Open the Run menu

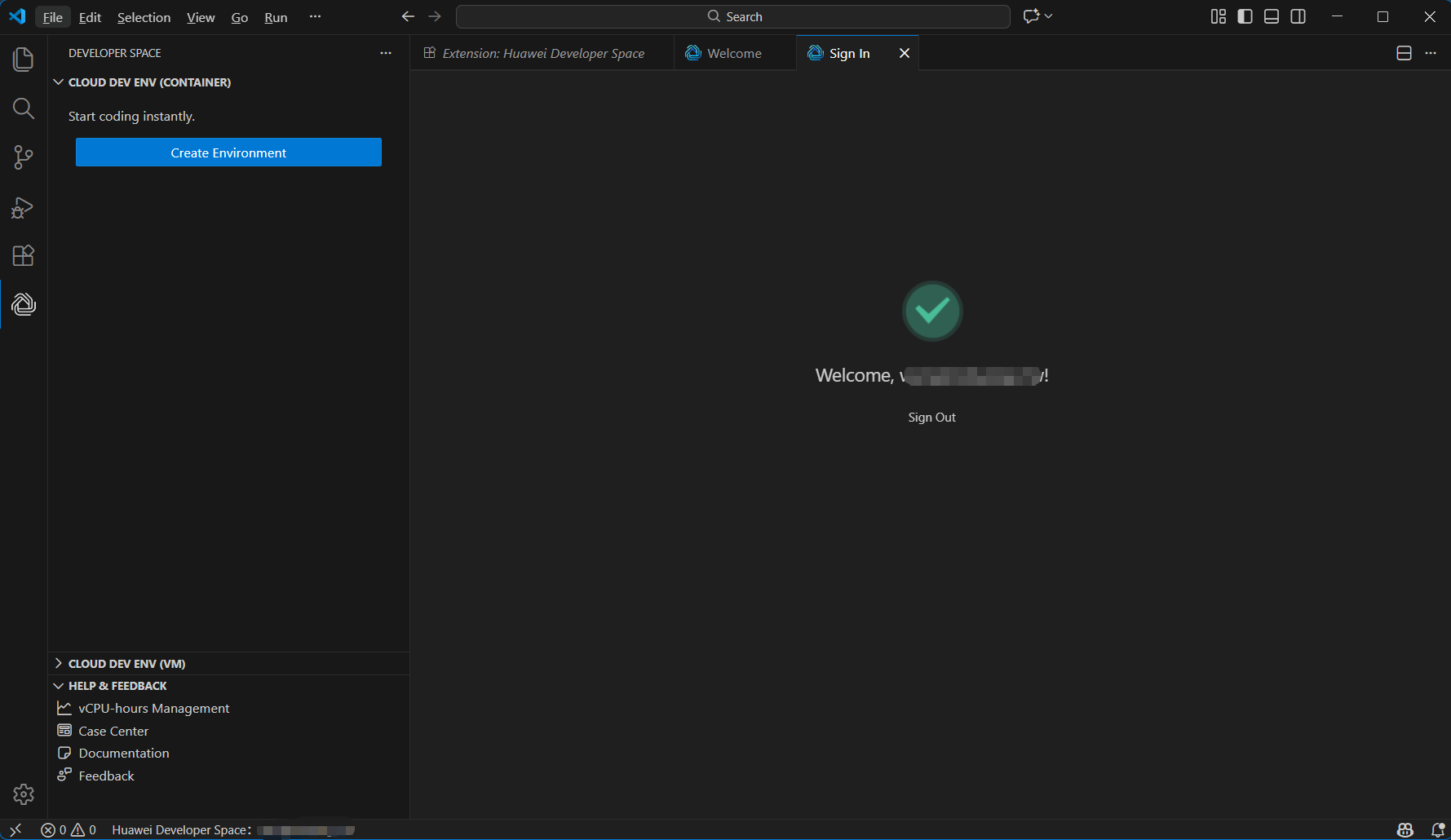click(x=276, y=17)
